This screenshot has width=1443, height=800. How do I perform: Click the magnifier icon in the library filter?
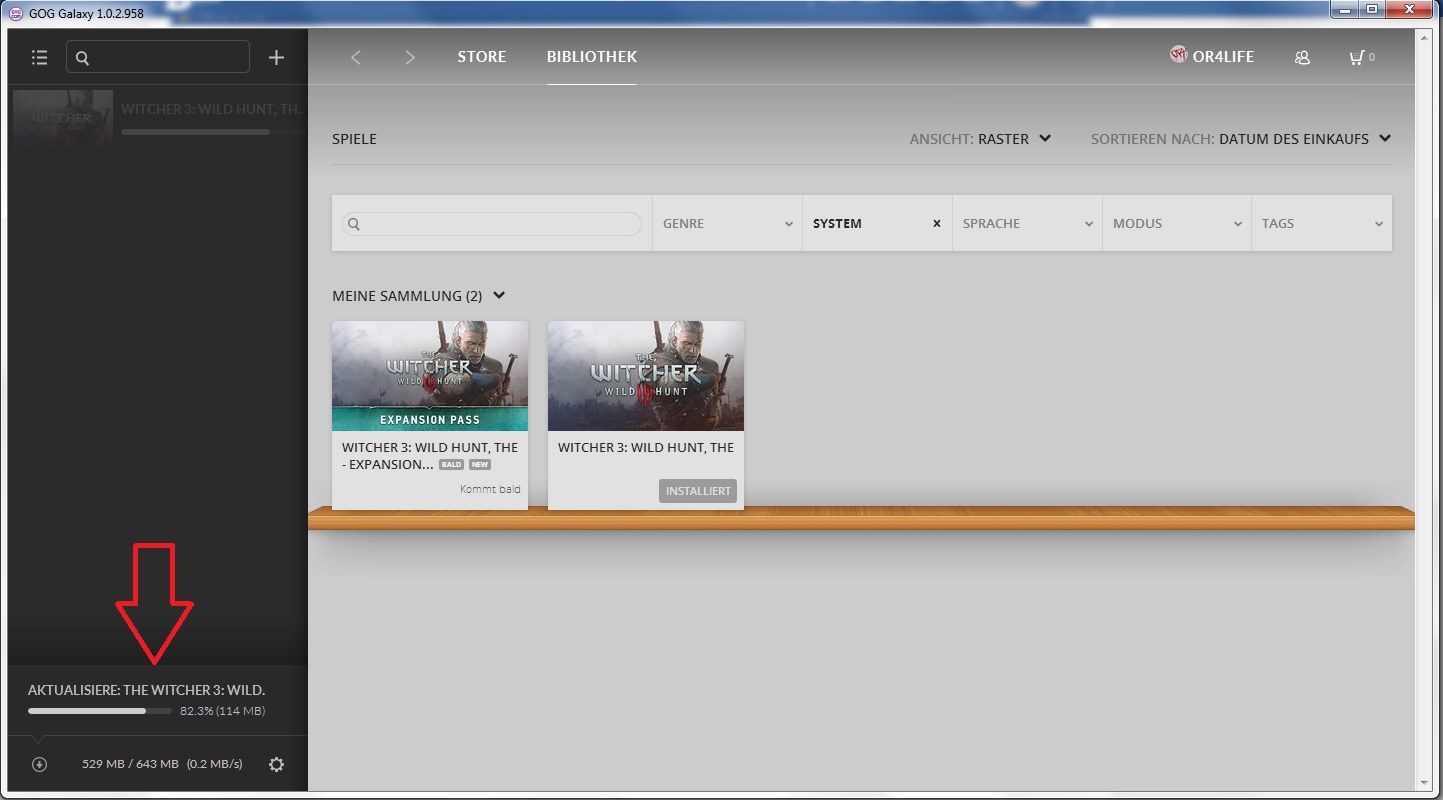pyautogui.click(x=354, y=224)
